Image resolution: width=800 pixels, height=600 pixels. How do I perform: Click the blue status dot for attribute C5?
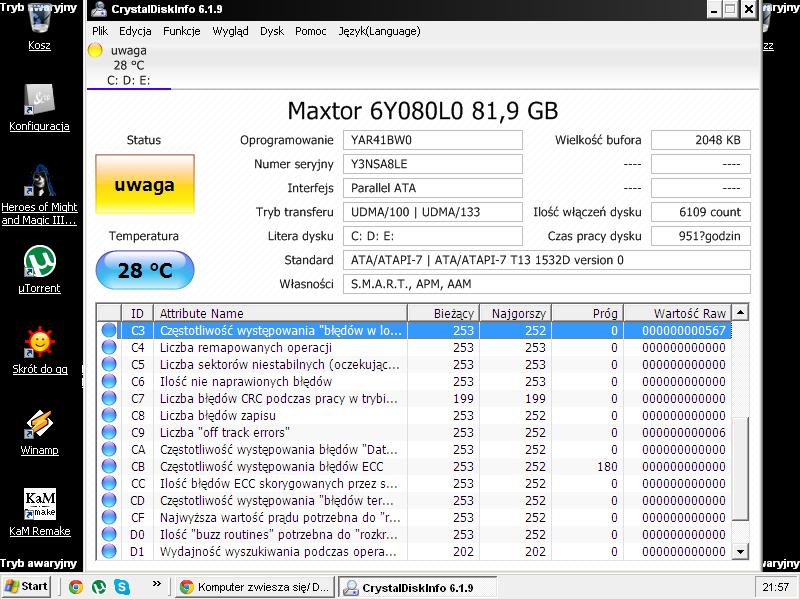tap(109, 364)
